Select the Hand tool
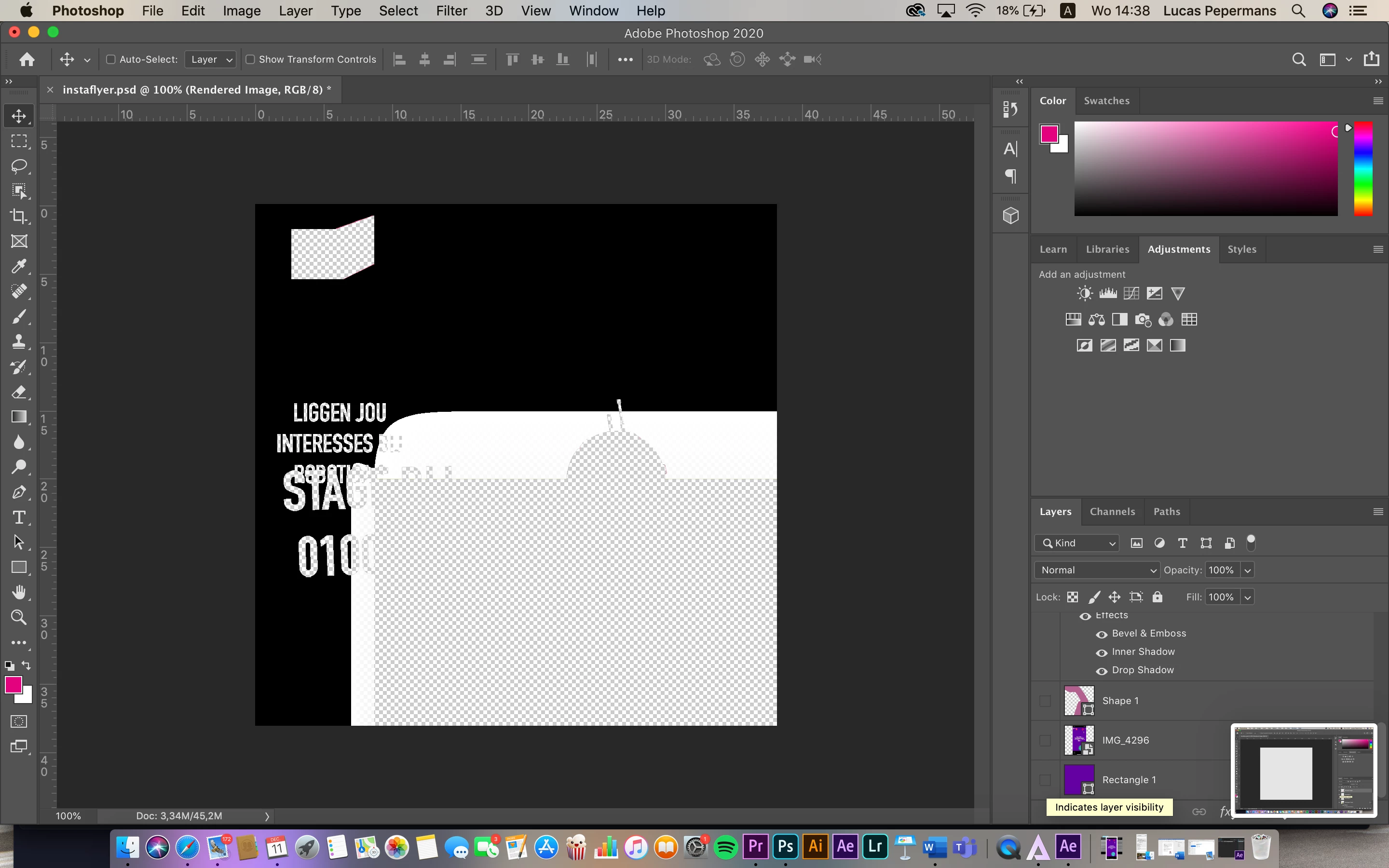 click(x=19, y=592)
